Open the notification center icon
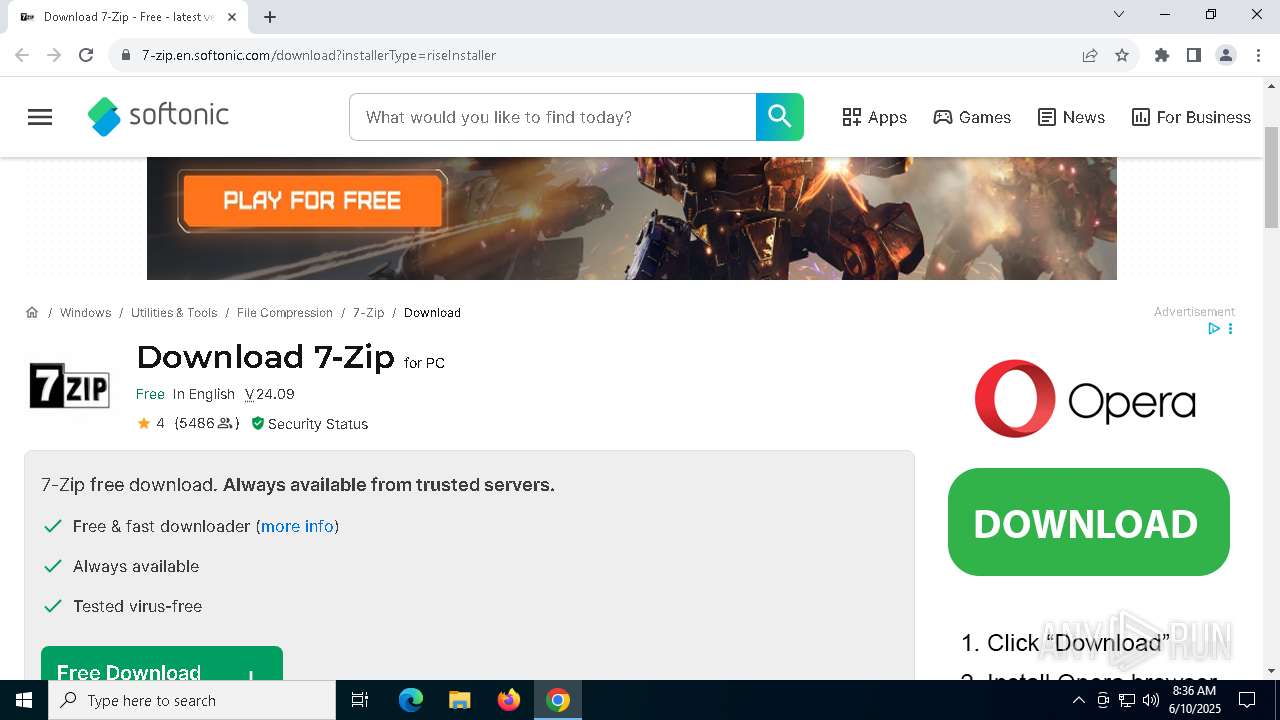 [x=1247, y=700]
